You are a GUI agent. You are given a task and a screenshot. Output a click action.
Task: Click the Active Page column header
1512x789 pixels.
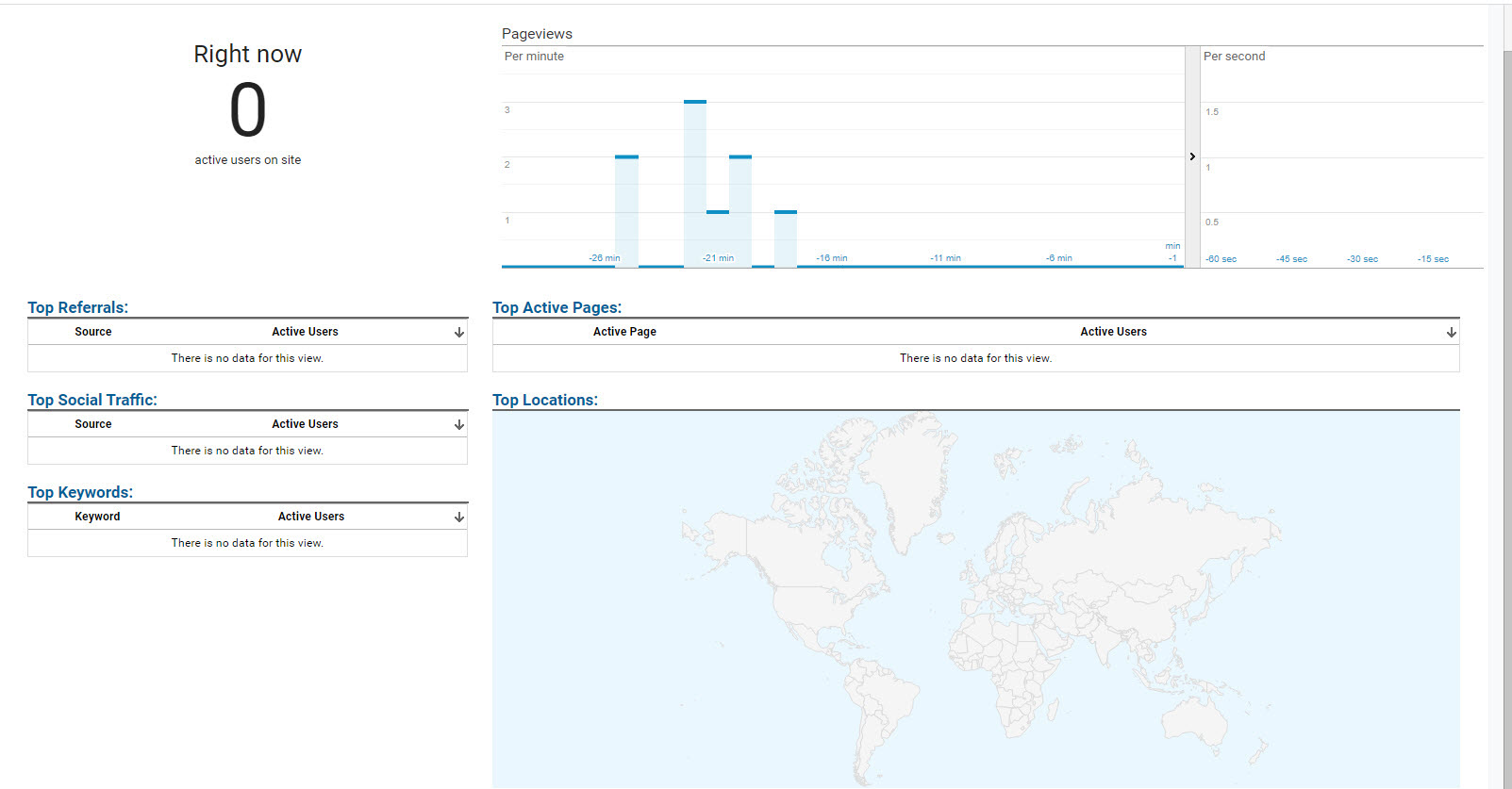pyautogui.click(x=624, y=332)
